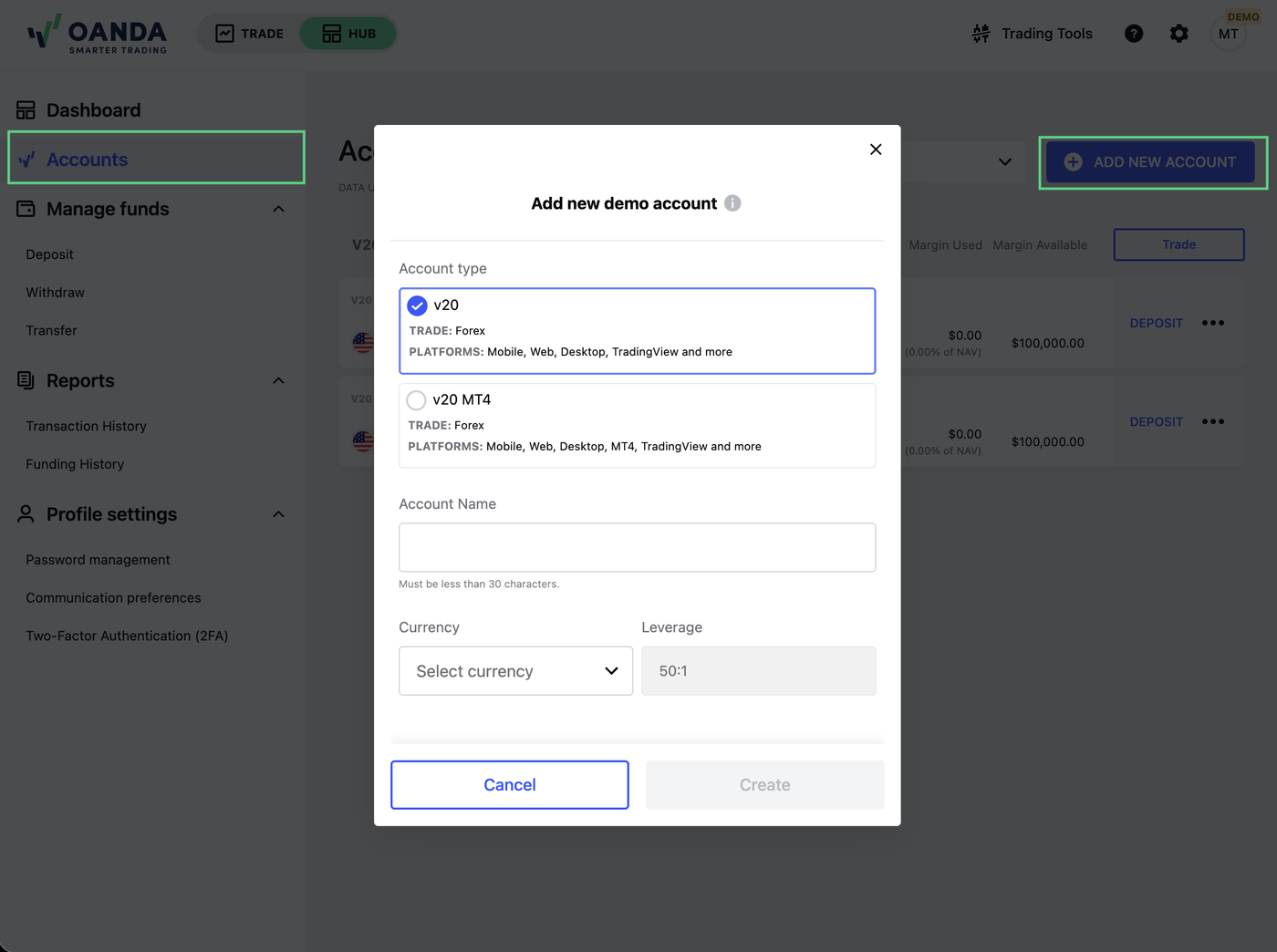1277x952 pixels.
Task: Open the Select currency dropdown
Action: pos(515,671)
